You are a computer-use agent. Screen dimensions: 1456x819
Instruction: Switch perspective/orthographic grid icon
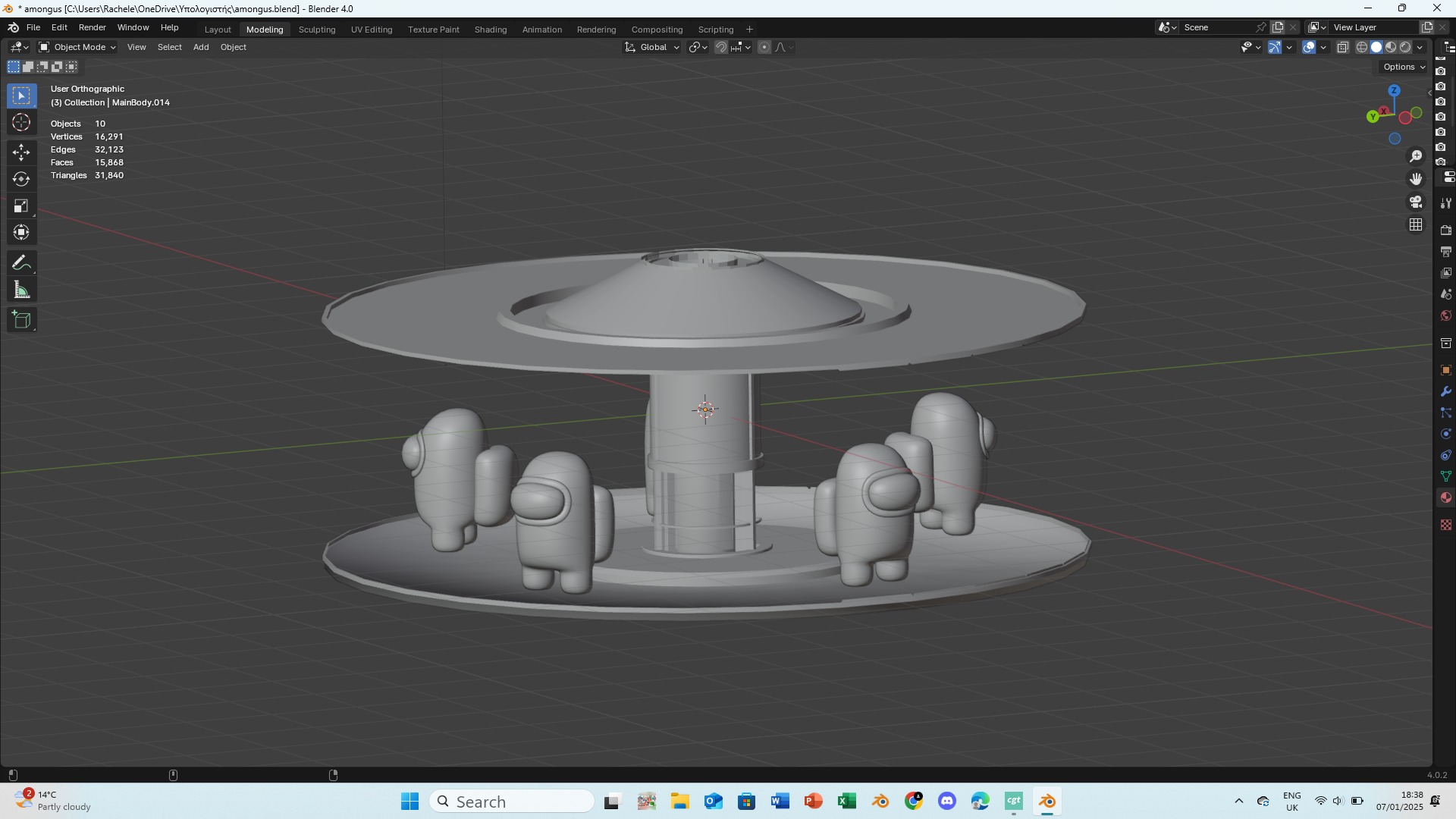point(1416,225)
